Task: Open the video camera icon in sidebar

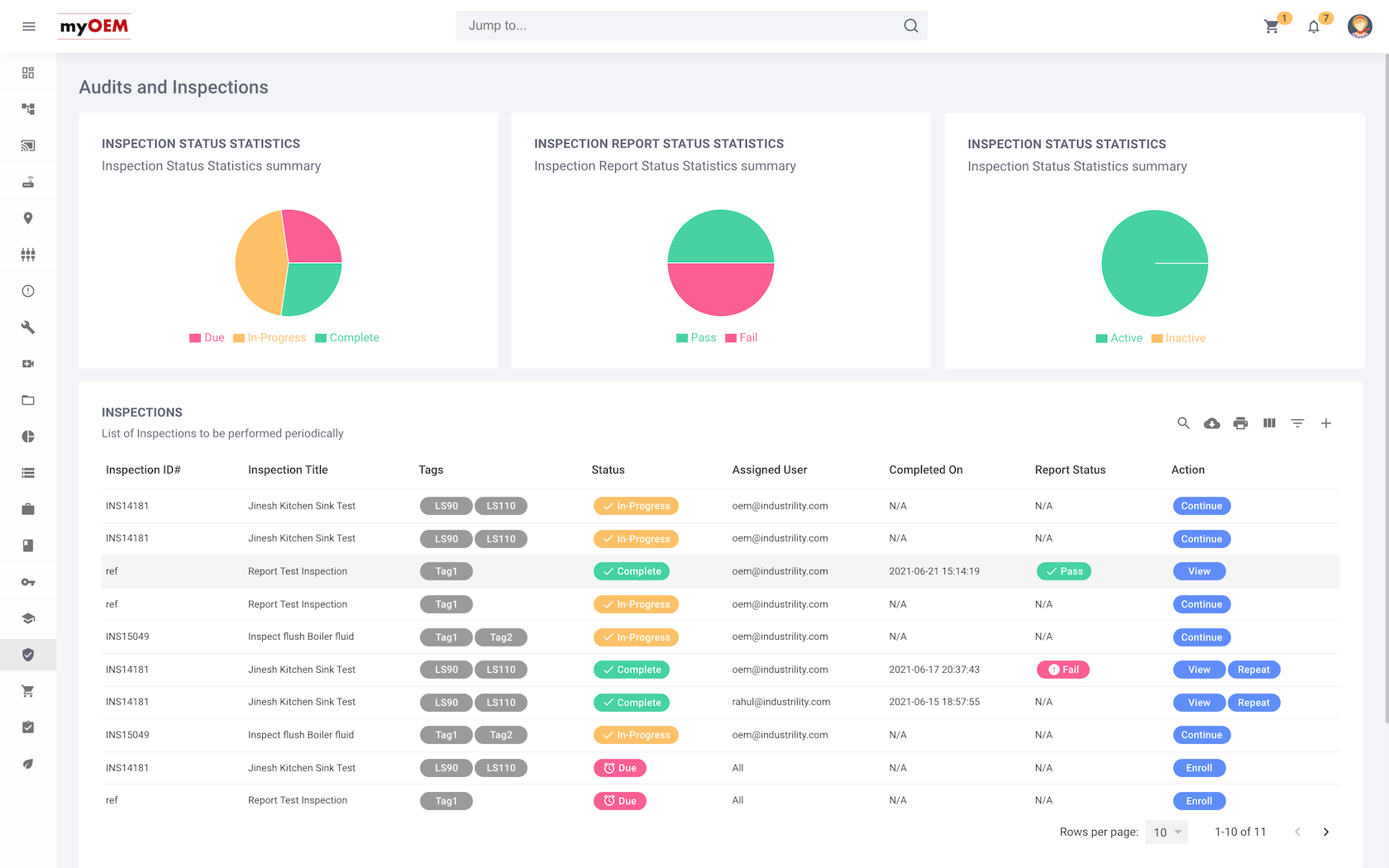Action: click(28, 364)
